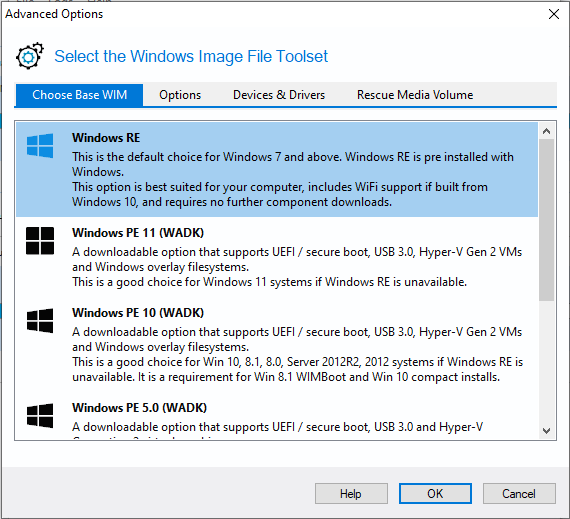Click the list scrollbar thumb
This screenshot has height=519, width=570.
coord(546,220)
